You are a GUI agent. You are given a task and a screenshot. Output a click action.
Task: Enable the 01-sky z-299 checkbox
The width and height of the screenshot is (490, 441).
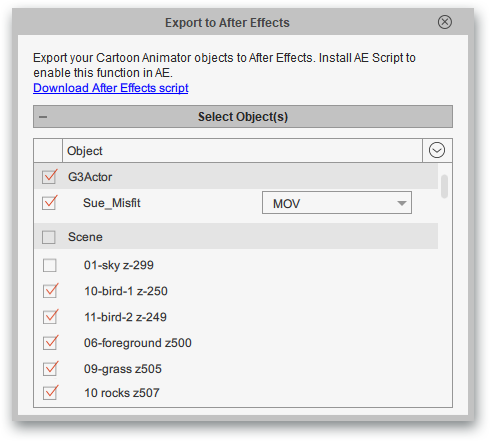pyautogui.click(x=50, y=266)
